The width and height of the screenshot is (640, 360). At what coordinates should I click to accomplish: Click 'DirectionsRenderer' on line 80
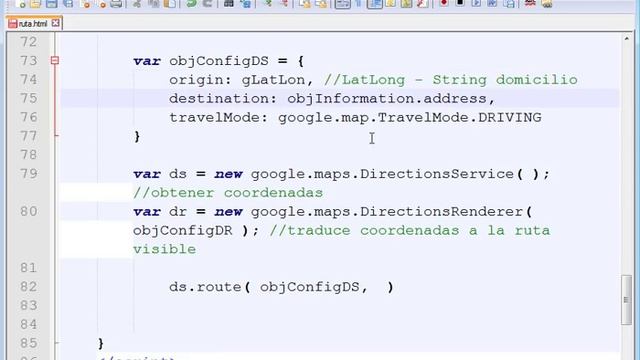pyautogui.click(x=442, y=211)
